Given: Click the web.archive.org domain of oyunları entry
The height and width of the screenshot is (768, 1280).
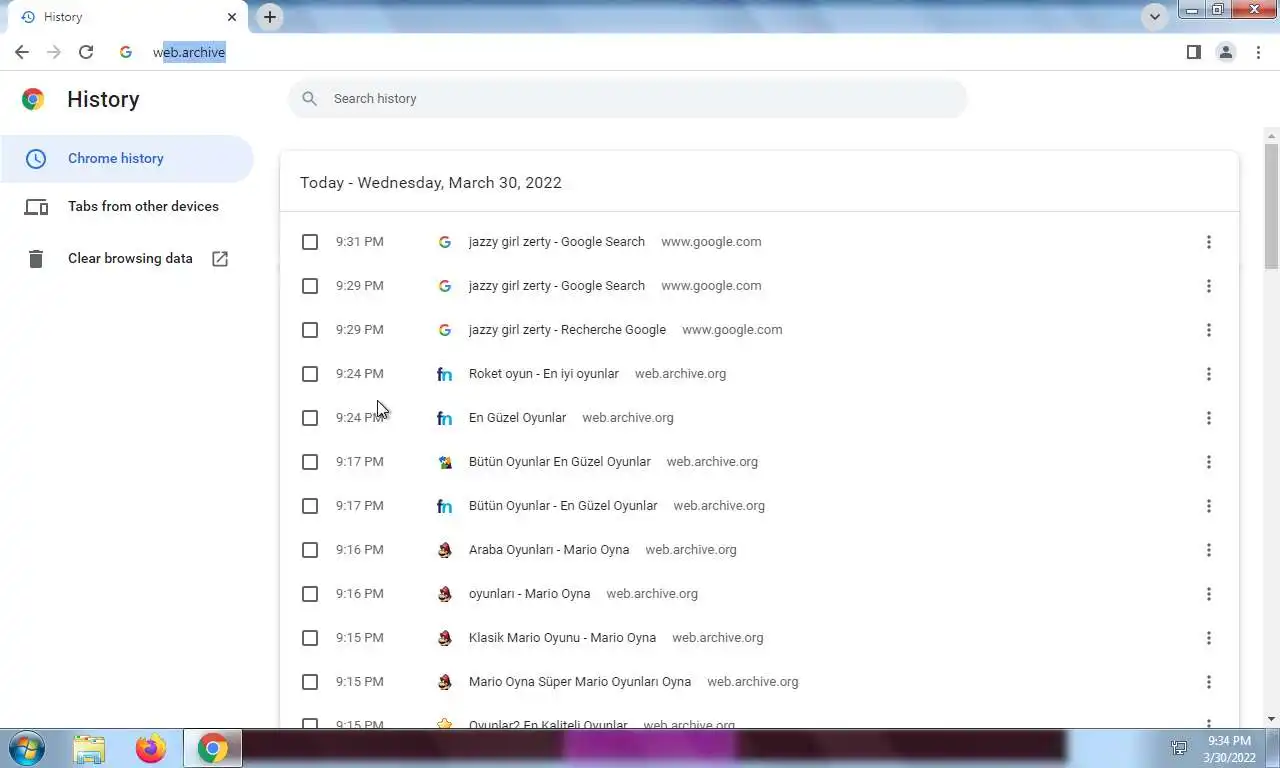Looking at the screenshot, I should click(x=652, y=594).
